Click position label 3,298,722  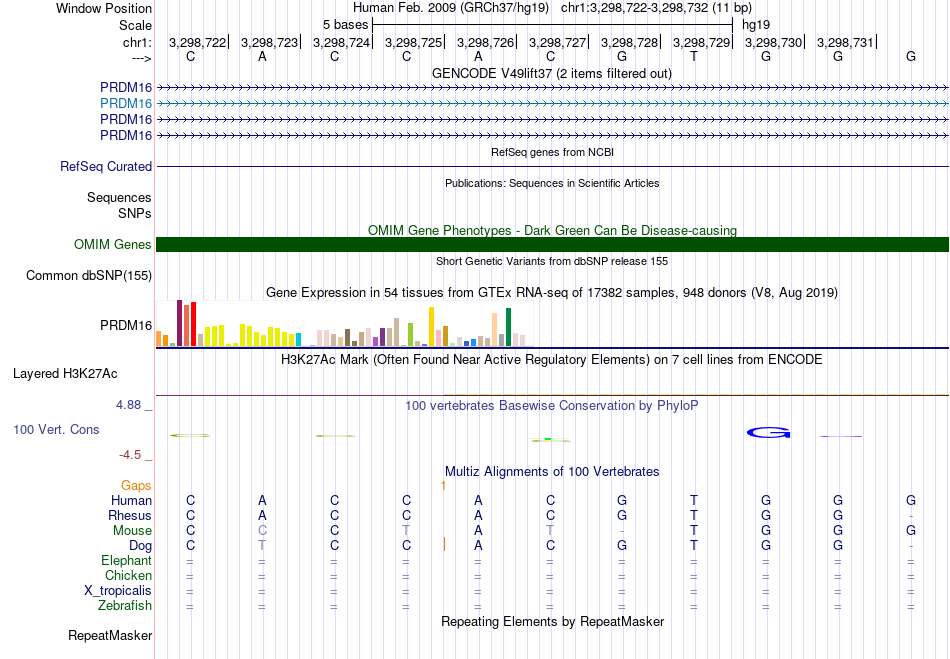(197, 42)
